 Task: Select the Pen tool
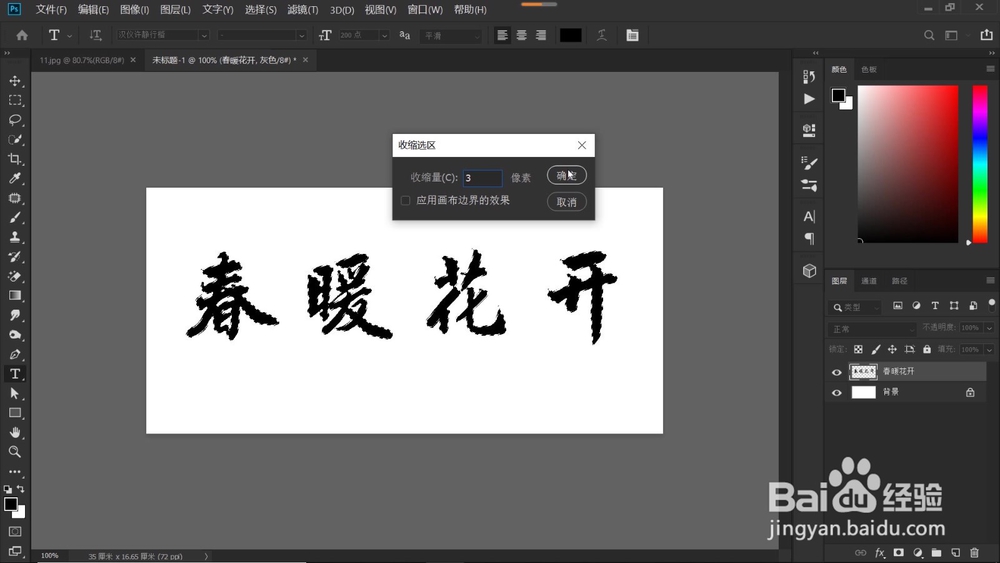15,355
